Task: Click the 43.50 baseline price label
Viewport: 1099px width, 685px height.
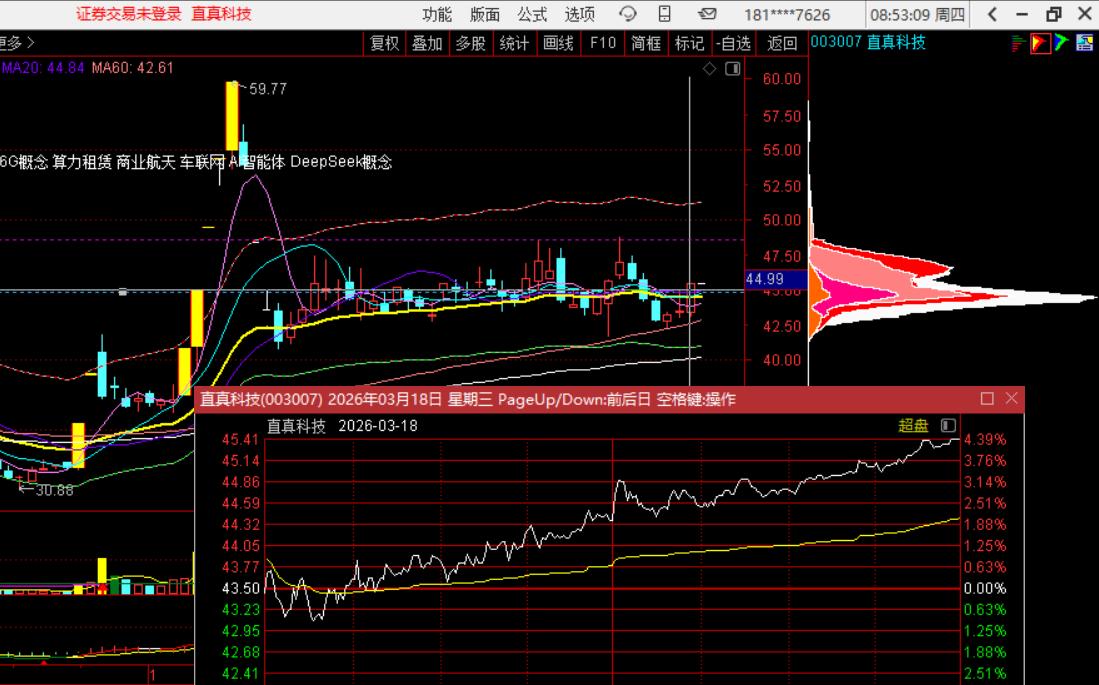Action: [x=240, y=588]
